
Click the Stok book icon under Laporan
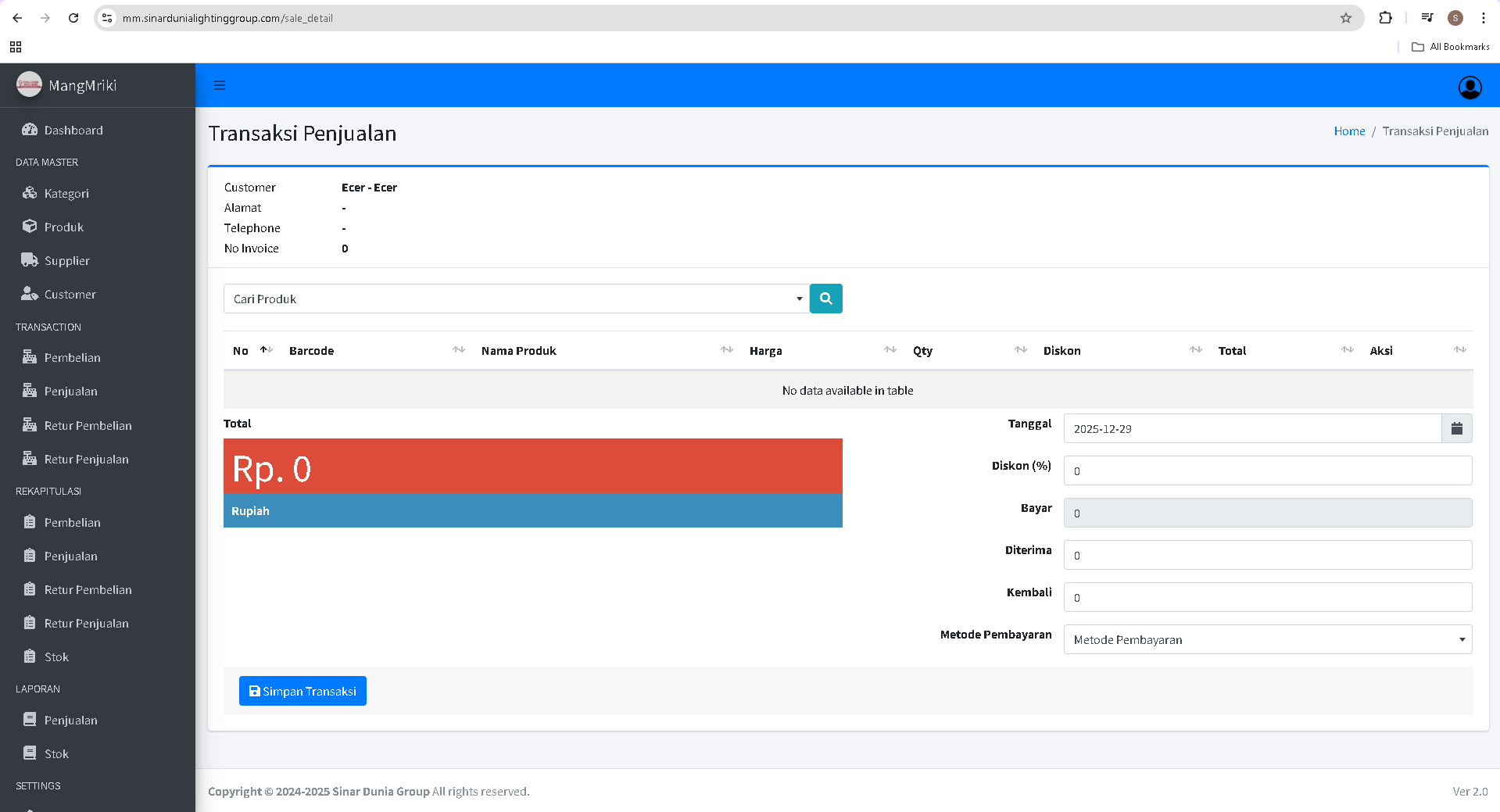click(30, 753)
